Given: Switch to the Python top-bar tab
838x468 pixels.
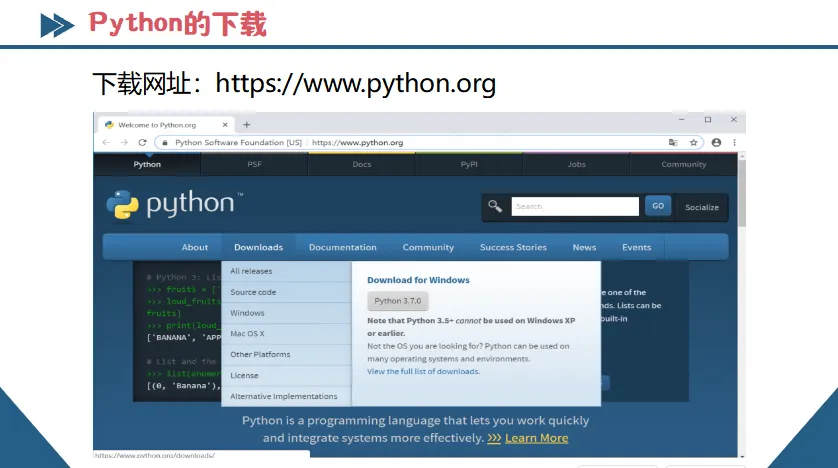Looking at the screenshot, I should click(x=147, y=165).
